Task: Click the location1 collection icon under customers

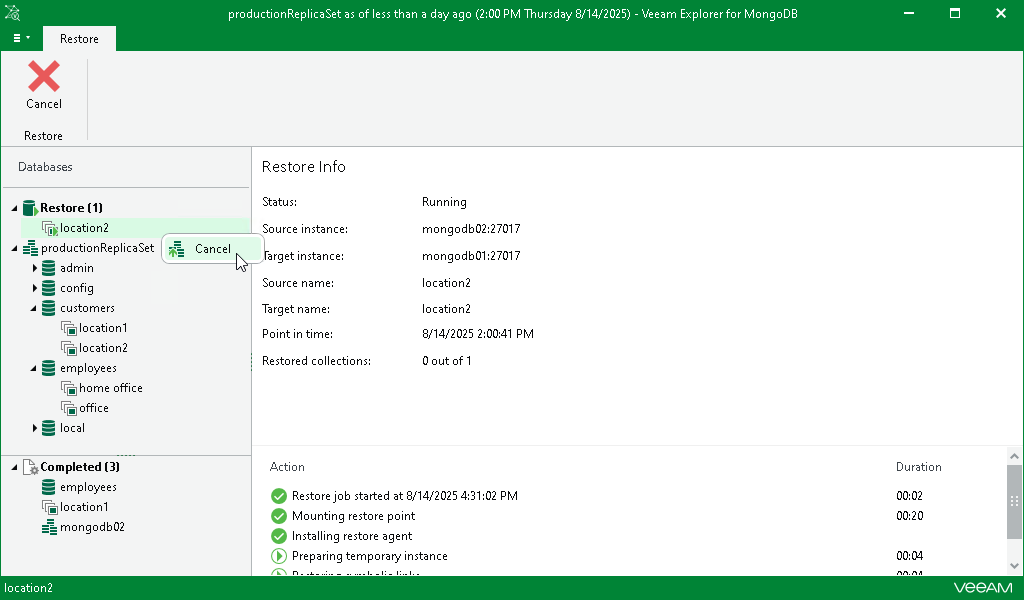Action: coord(69,328)
